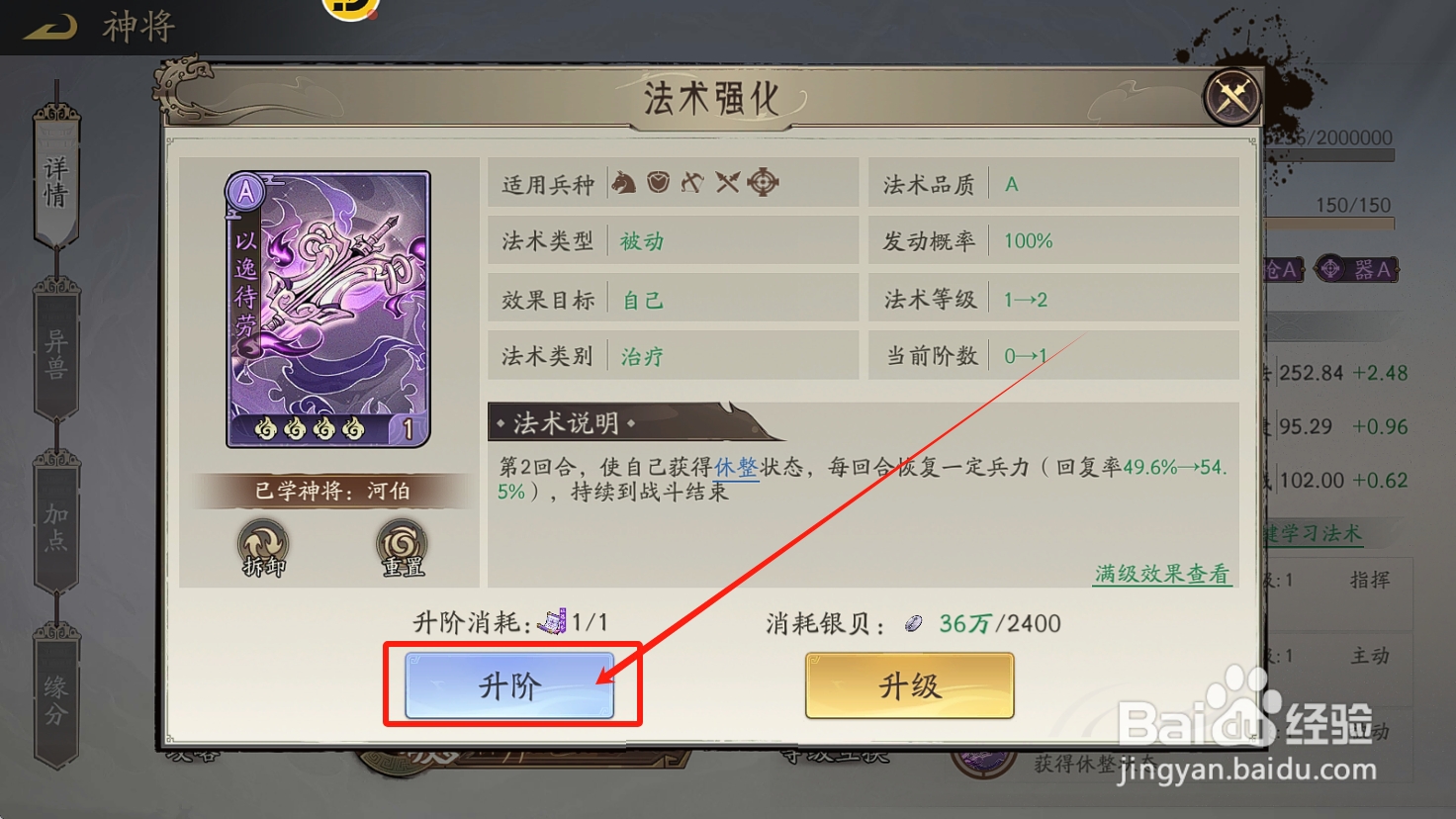Click the 器A weapon badge
This screenshot has width=1456, height=819.
click(1356, 269)
